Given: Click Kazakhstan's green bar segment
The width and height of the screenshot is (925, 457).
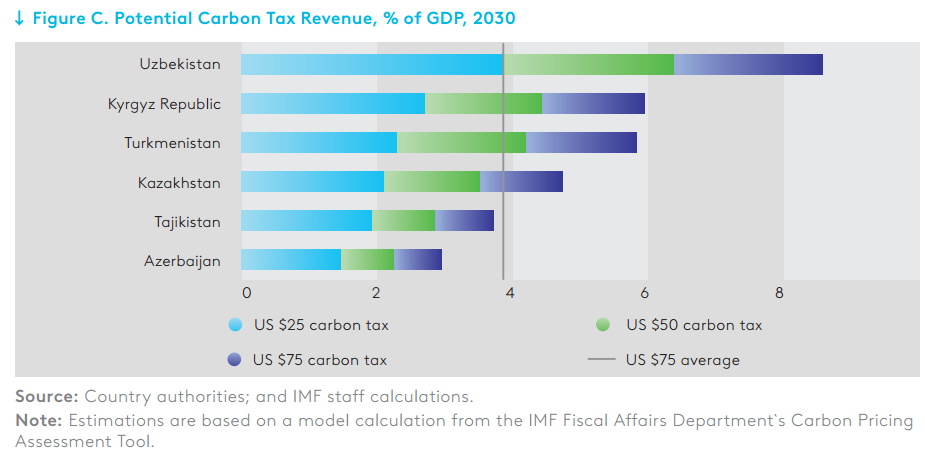Looking at the screenshot, I should (x=432, y=182).
